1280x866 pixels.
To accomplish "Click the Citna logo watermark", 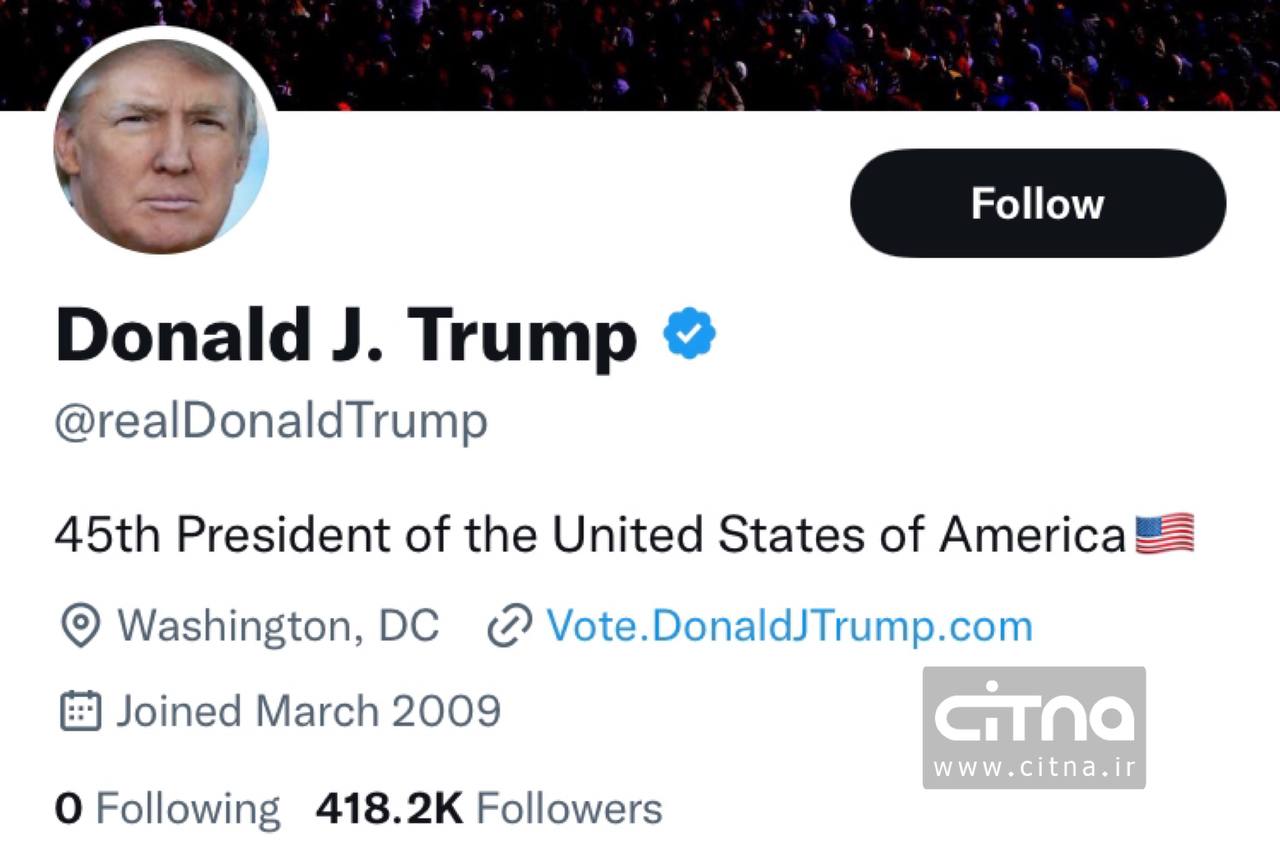I will 1034,713.
